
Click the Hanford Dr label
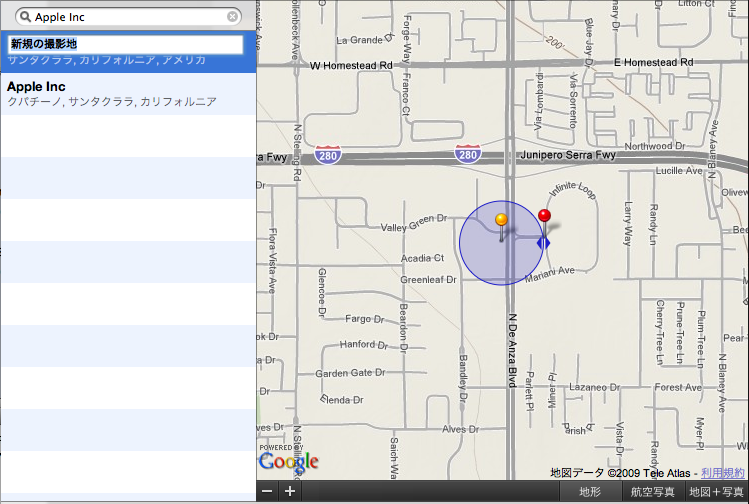pos(364,344)
